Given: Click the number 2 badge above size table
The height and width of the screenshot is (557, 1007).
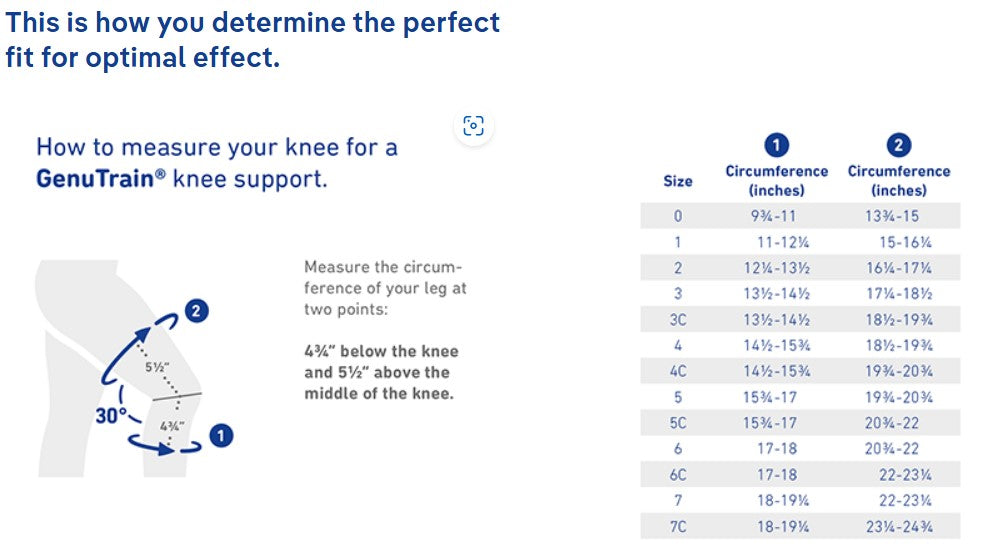Looking at the screenshot, I should tap(898, 145).
